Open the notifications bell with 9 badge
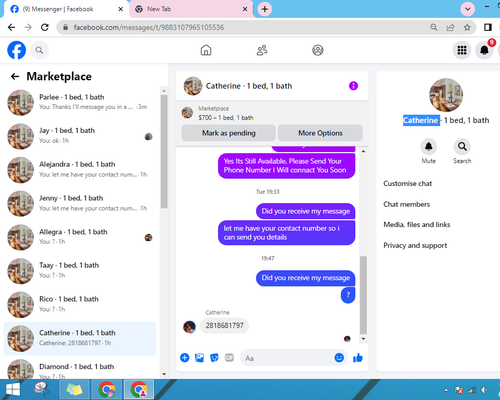The image size is (500, 400). [484, 50]
